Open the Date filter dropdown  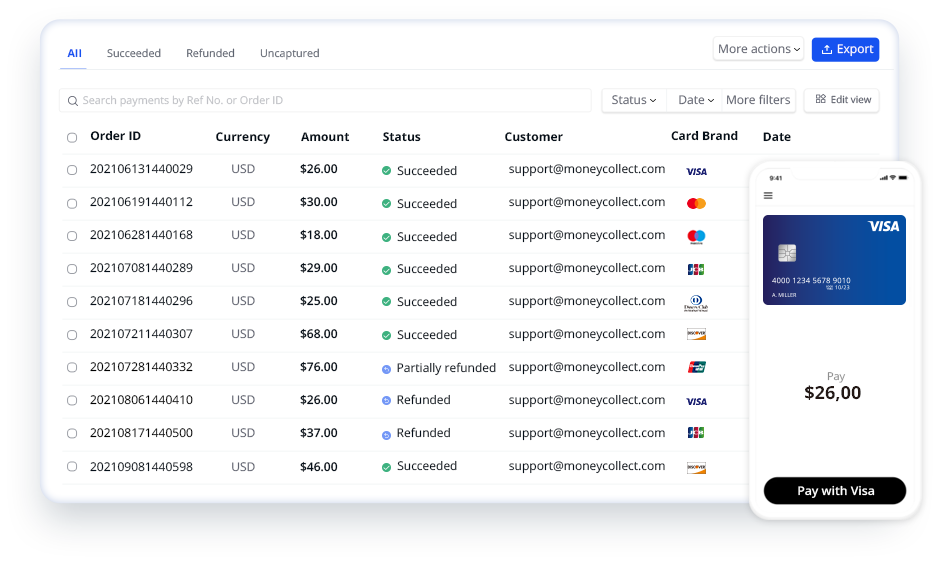tap(695, 100)
